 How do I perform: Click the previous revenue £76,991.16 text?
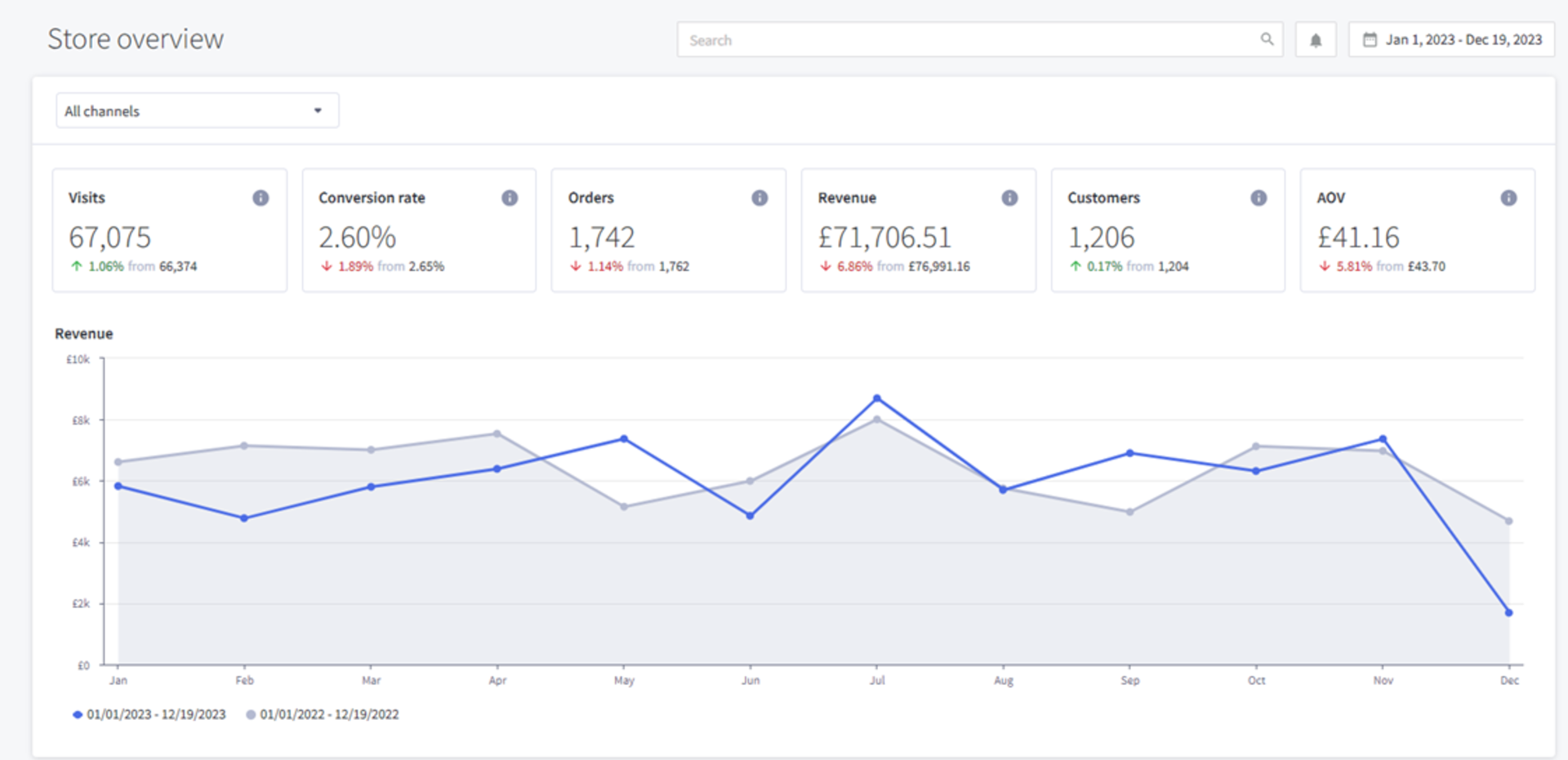[x=939, y=266]
